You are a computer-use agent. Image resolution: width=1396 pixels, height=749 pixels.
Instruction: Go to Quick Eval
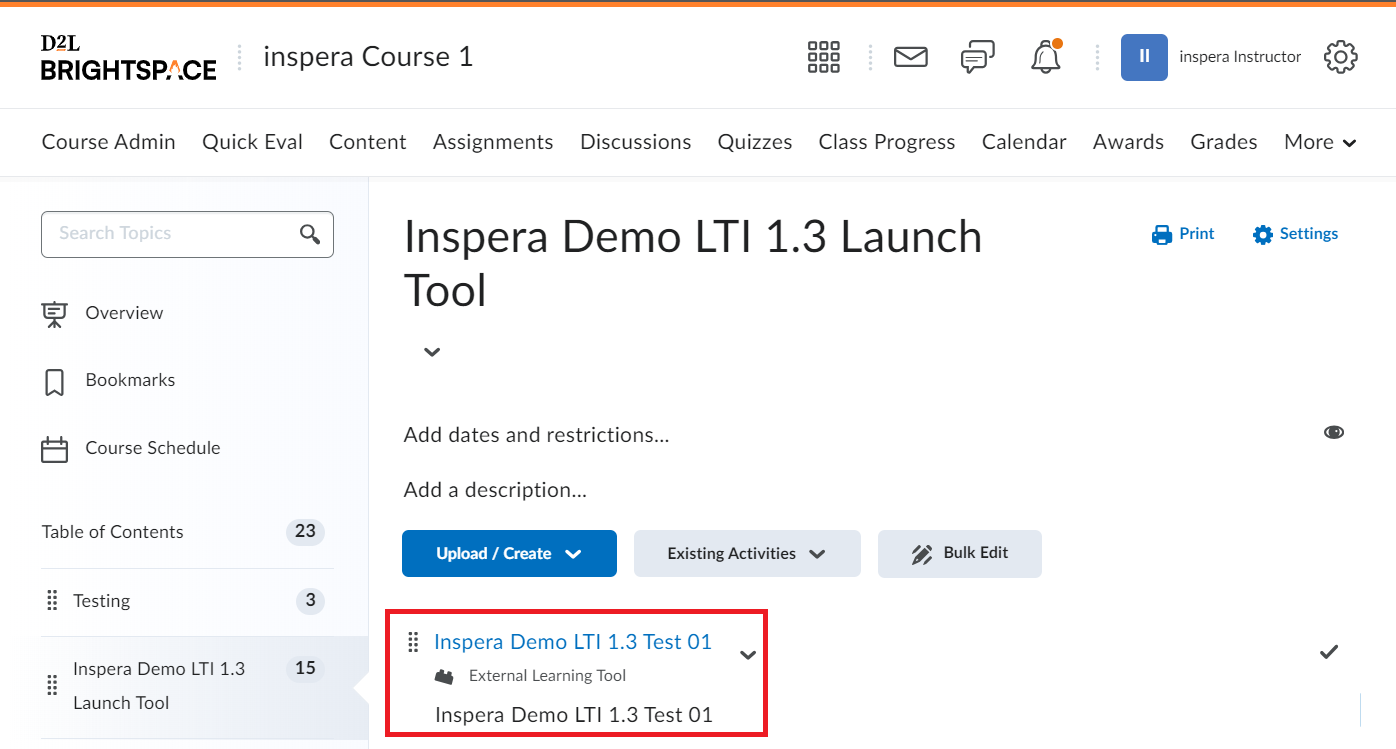pyautogui.click(x=252, y=142)
